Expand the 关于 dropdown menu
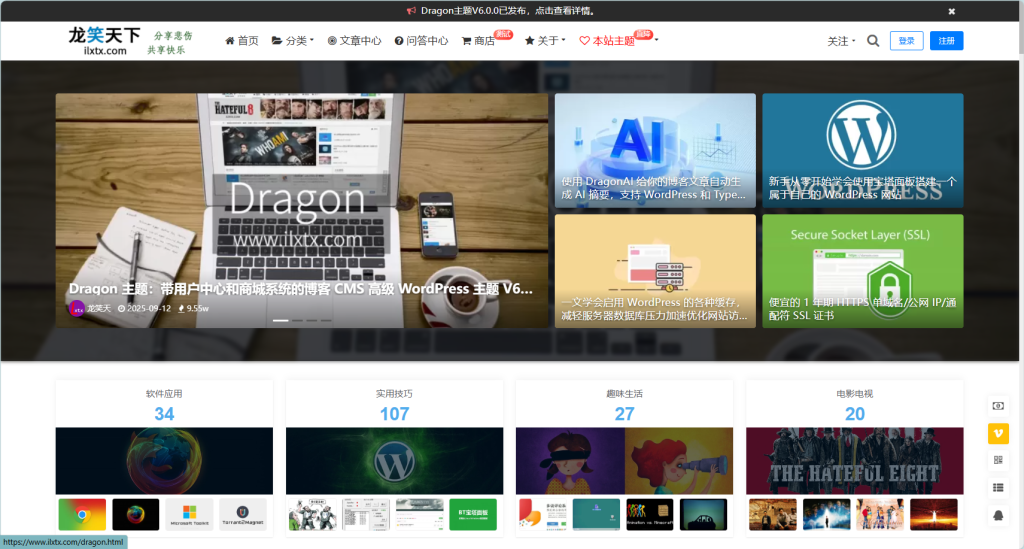 click(x=545, y=41)
